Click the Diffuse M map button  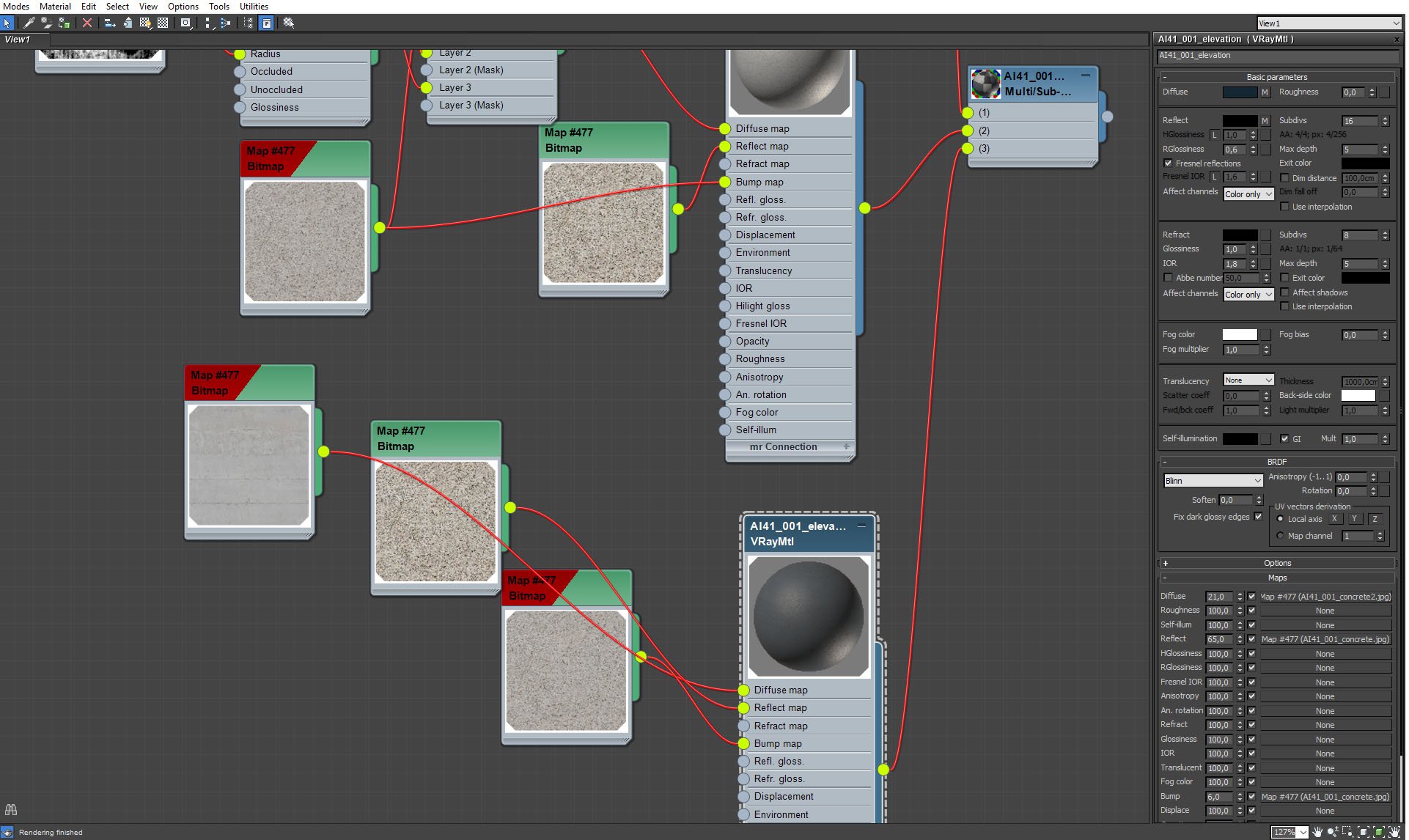[x=1265, y=92]
